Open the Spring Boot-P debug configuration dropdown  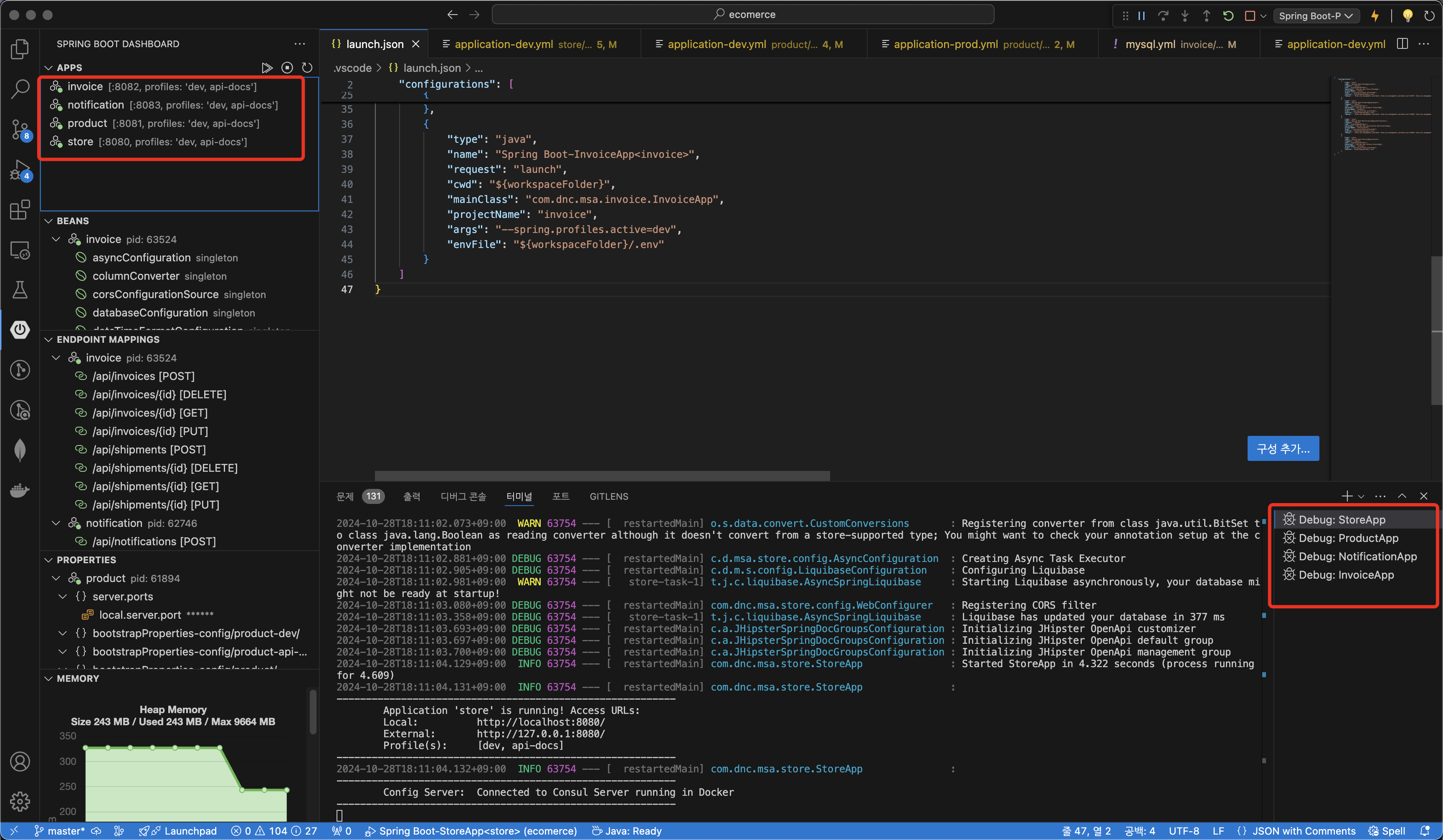point(1315,15)
